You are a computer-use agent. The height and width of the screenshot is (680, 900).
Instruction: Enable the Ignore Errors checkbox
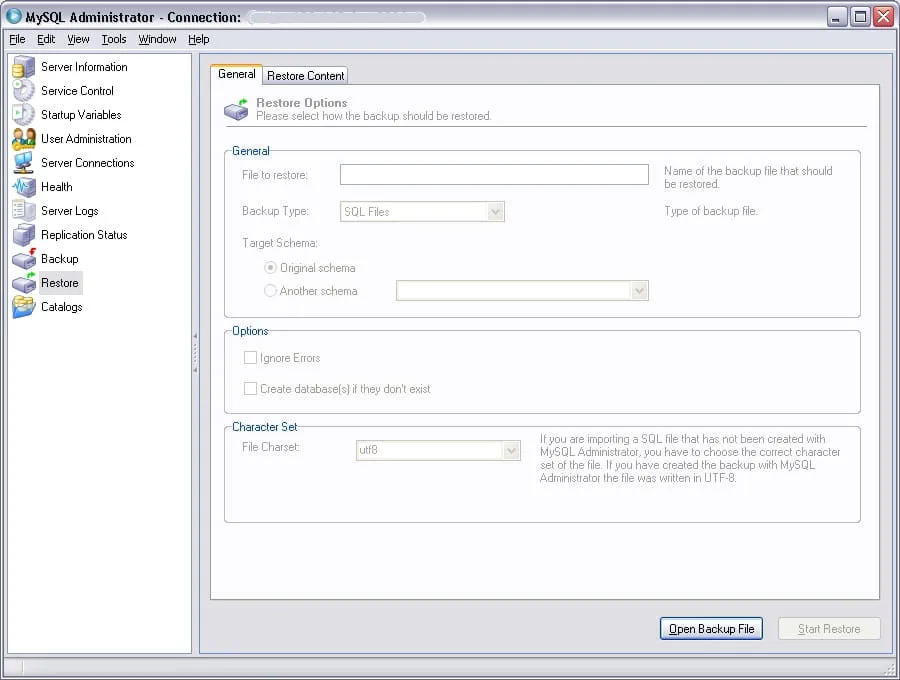[251, 358]
